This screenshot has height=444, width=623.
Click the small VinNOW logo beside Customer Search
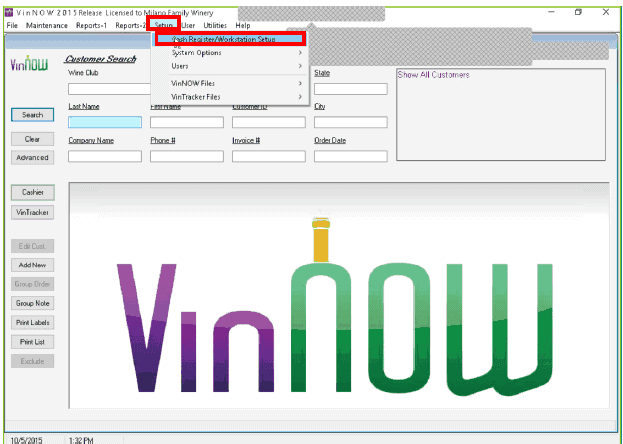29,63
